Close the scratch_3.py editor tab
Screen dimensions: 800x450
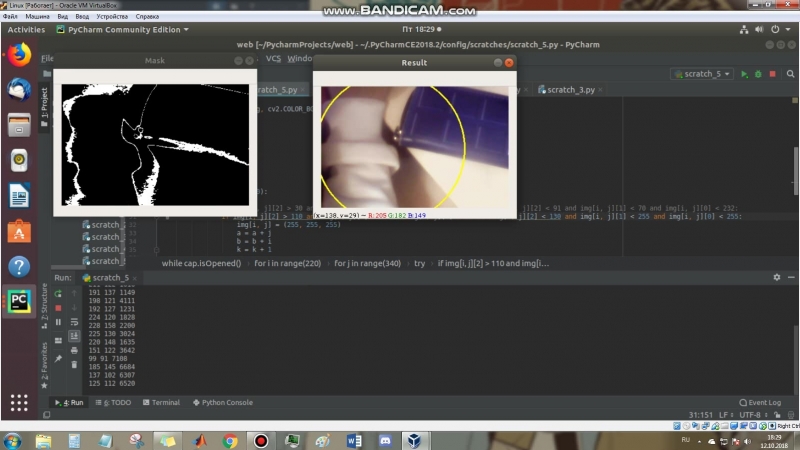(601, 90)
